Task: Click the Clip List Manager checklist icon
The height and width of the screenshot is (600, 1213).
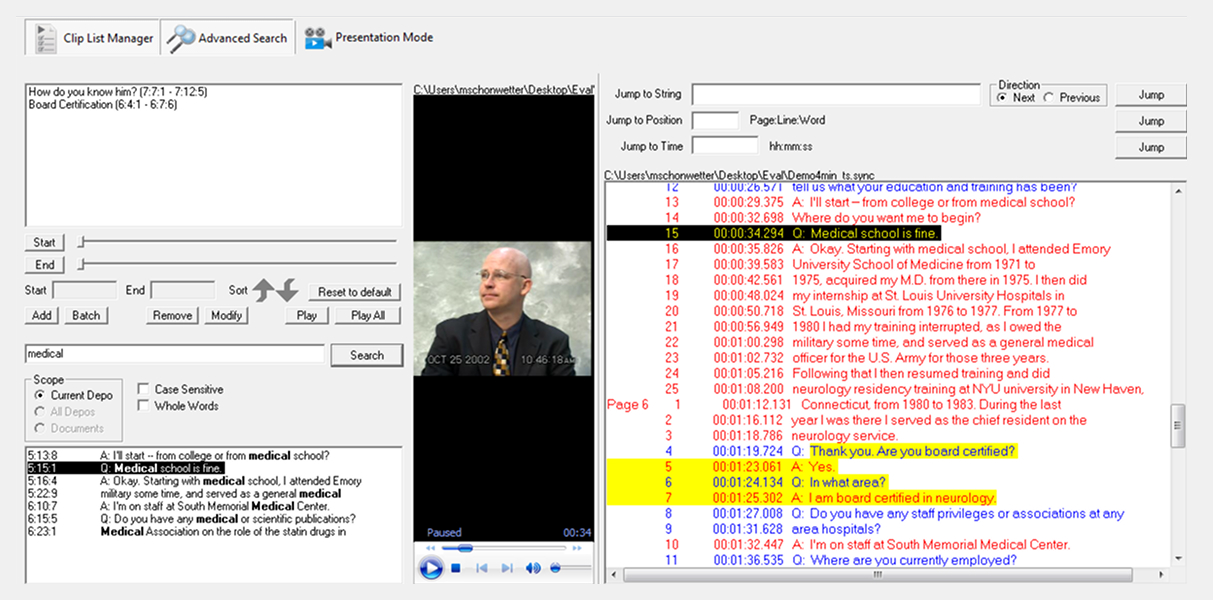Action: [45, 38]
